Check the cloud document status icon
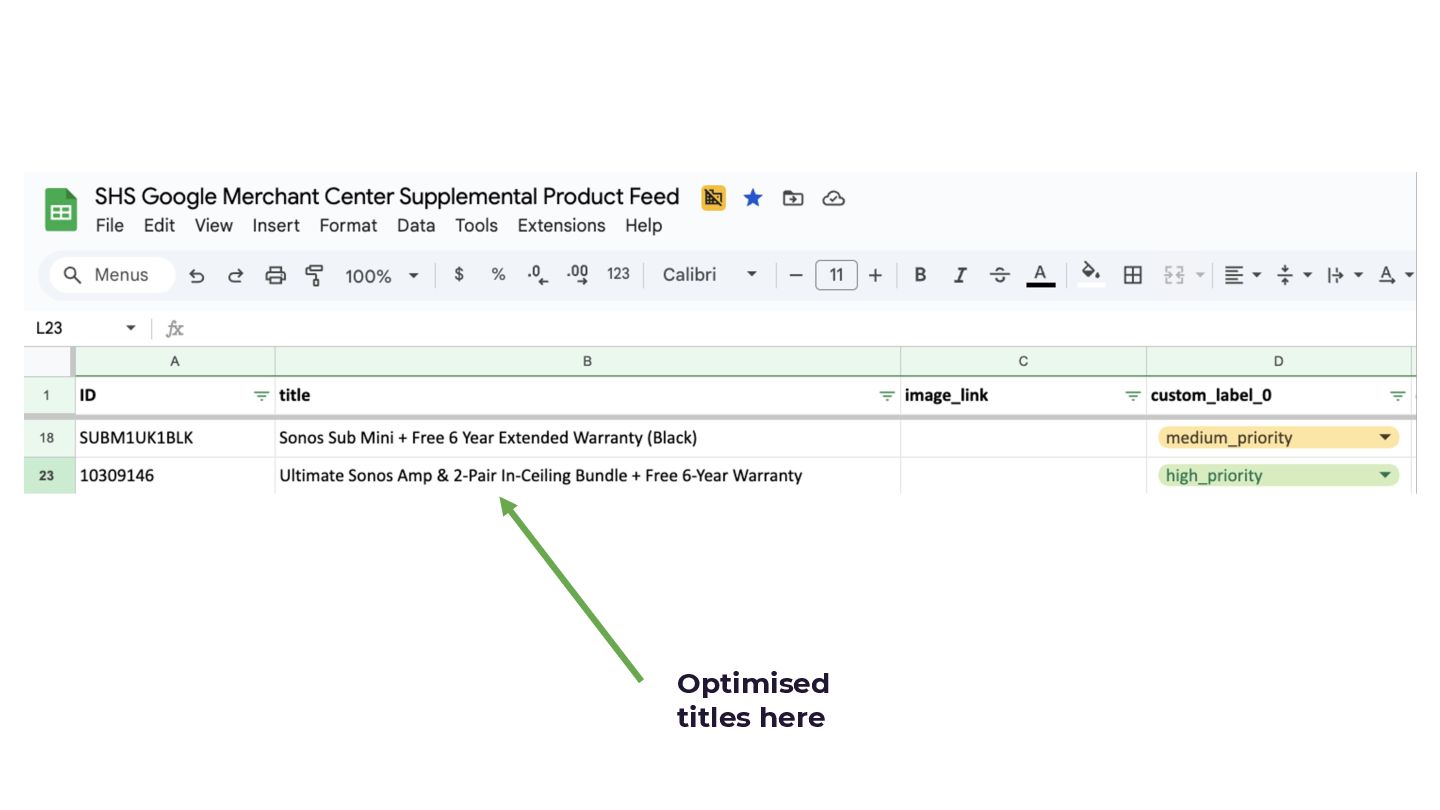This screenshot has height=810, width=1440. click(834, 198)
